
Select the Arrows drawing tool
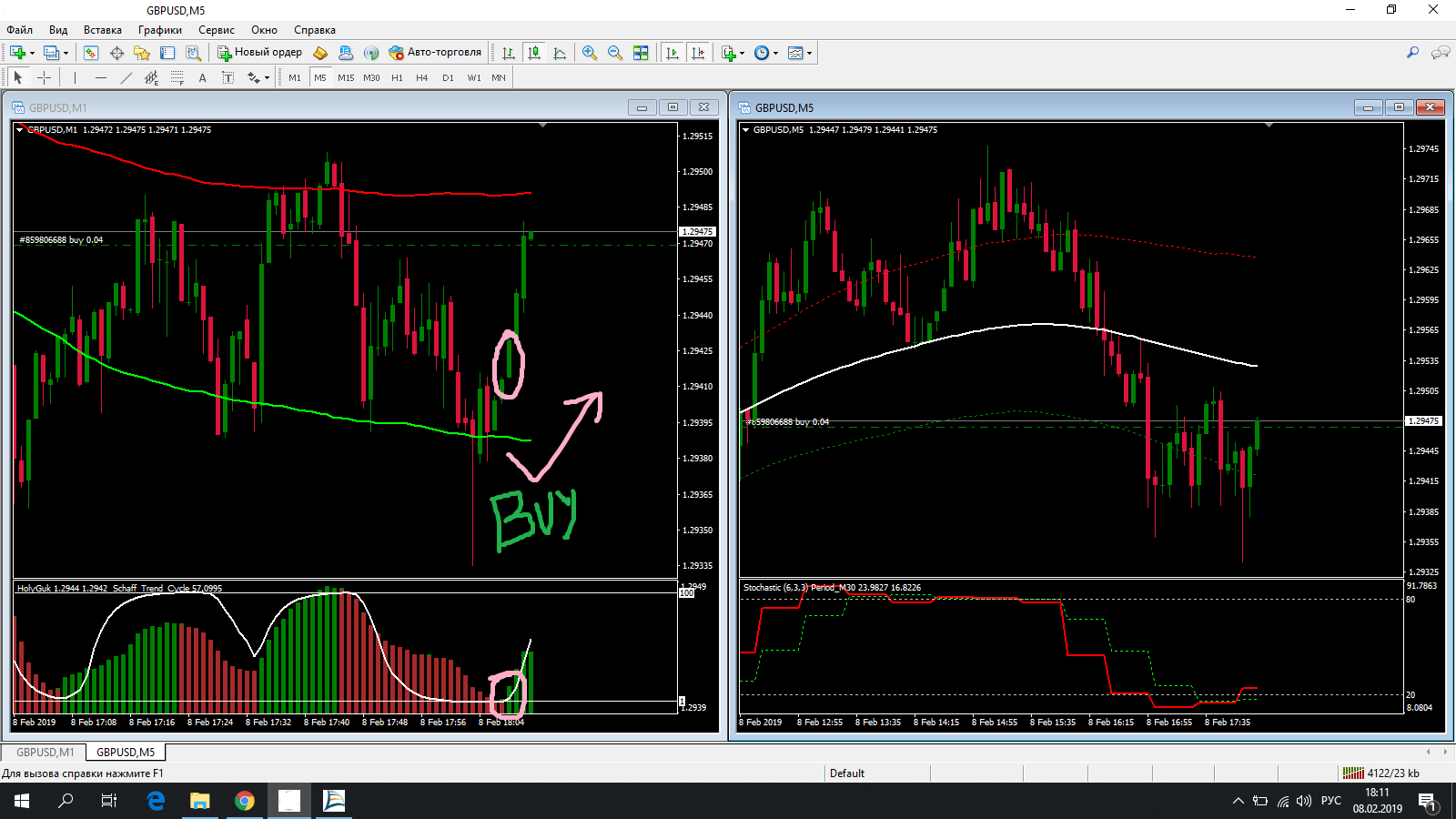253,77
